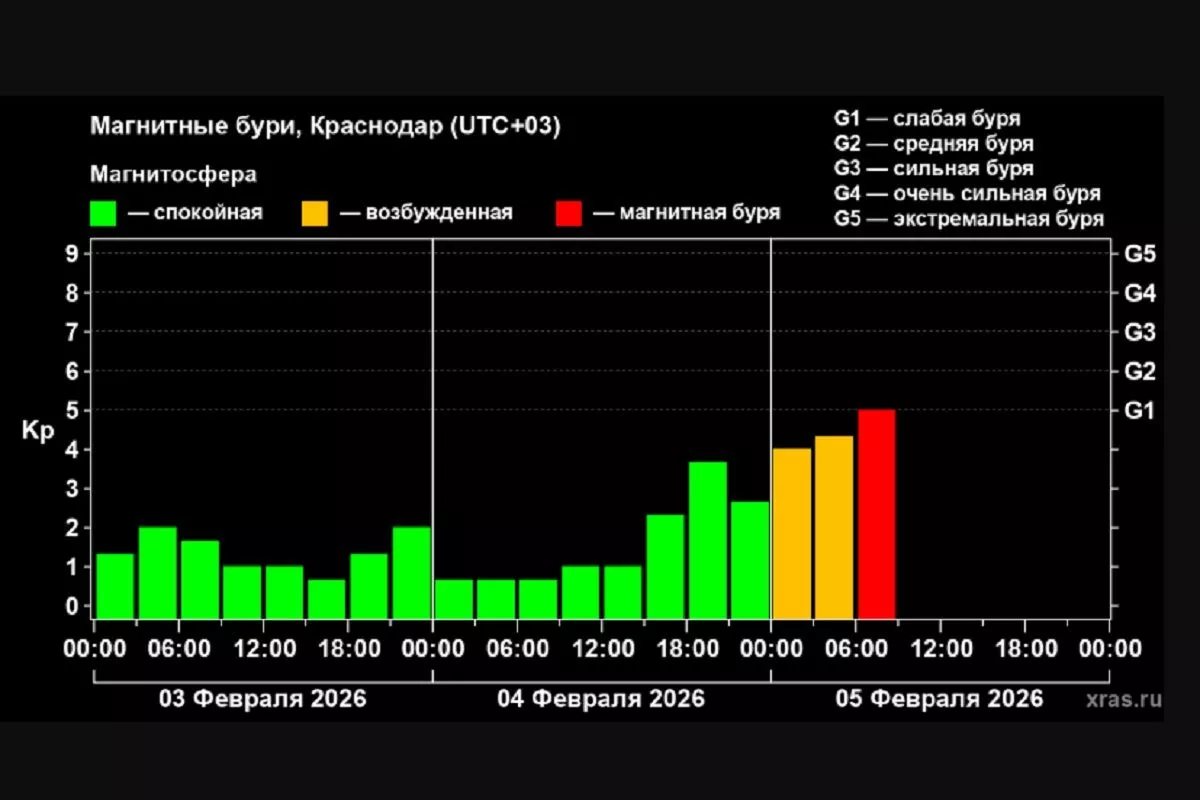Click the tallest green bar on 04 February
The image size is (1200, 800).
coord(707,540)
